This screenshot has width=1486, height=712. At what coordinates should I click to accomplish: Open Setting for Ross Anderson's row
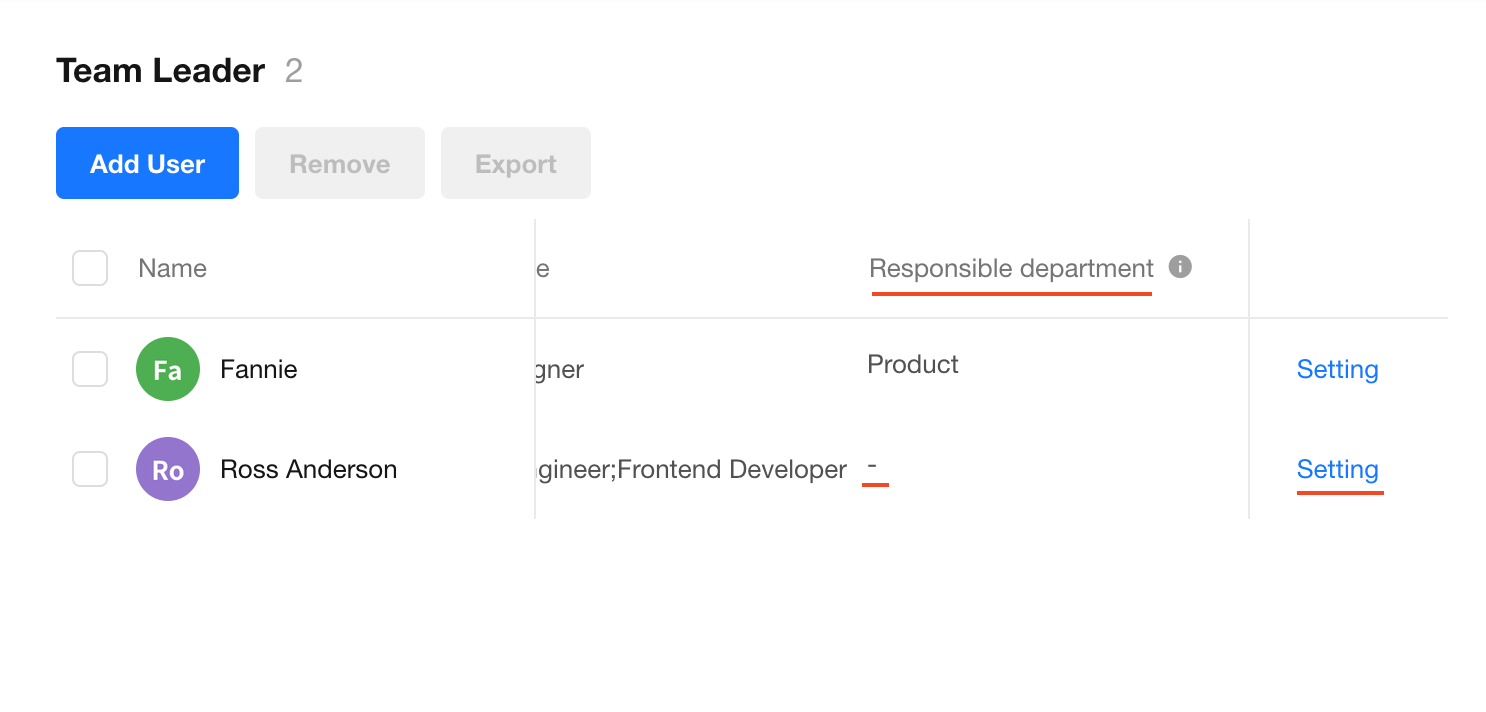click(x=1338, y=469)
